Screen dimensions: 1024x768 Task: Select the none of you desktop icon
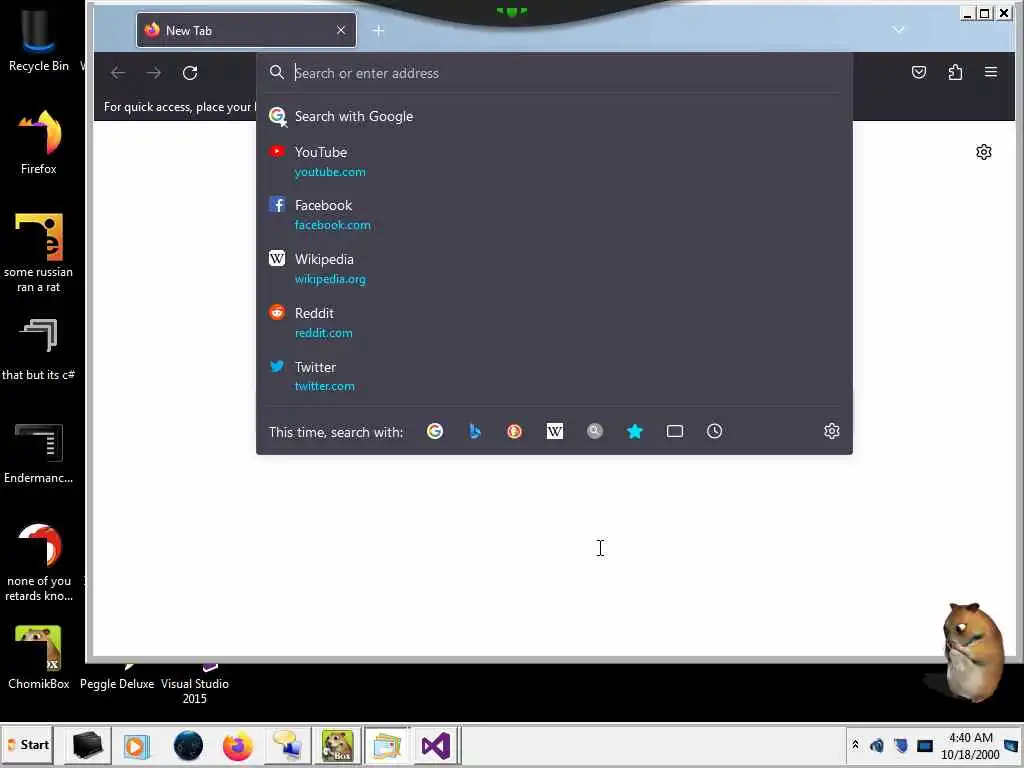click(39, 562)
